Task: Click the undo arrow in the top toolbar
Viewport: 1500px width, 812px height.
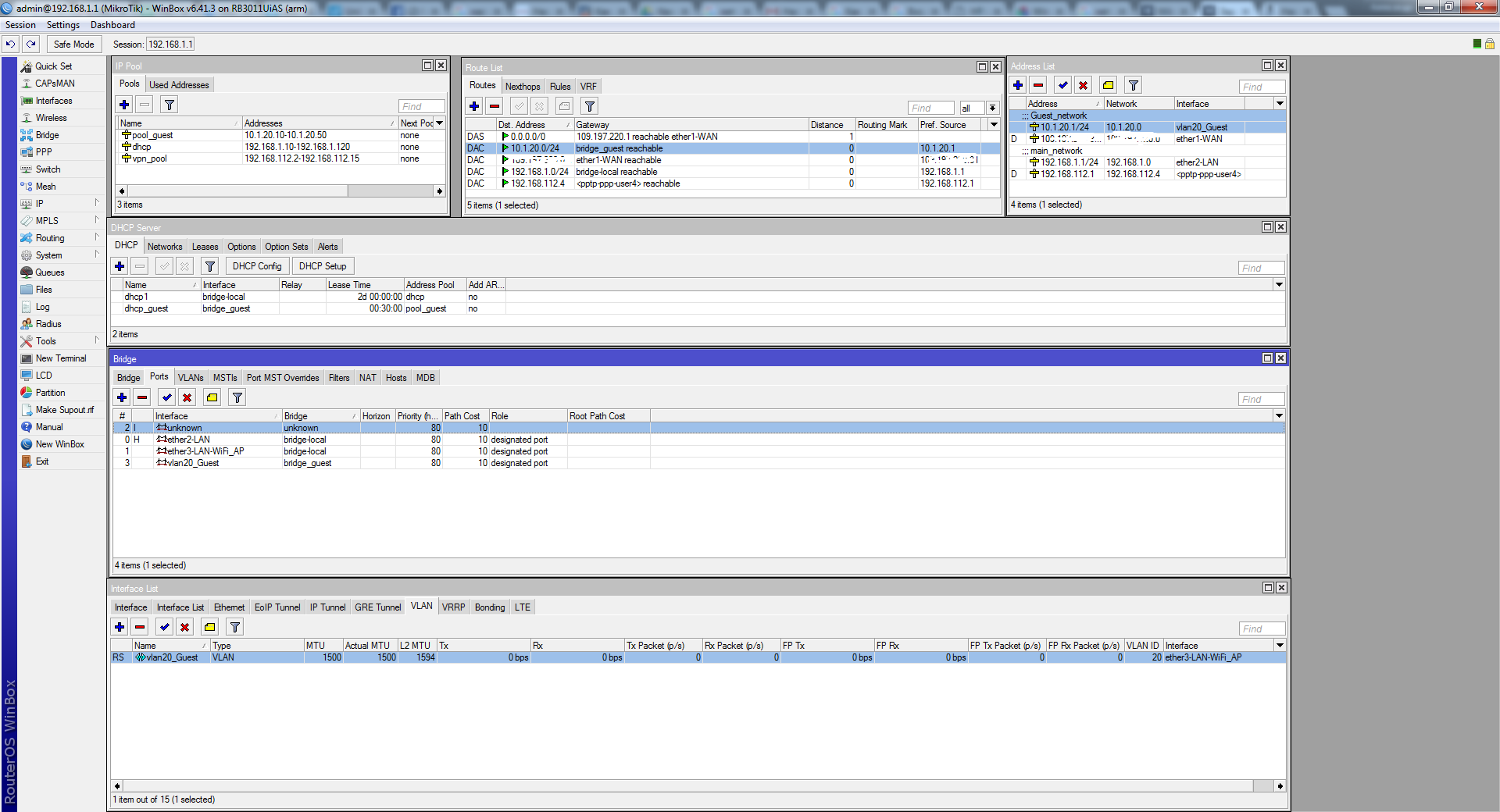Action: (11, 45)
